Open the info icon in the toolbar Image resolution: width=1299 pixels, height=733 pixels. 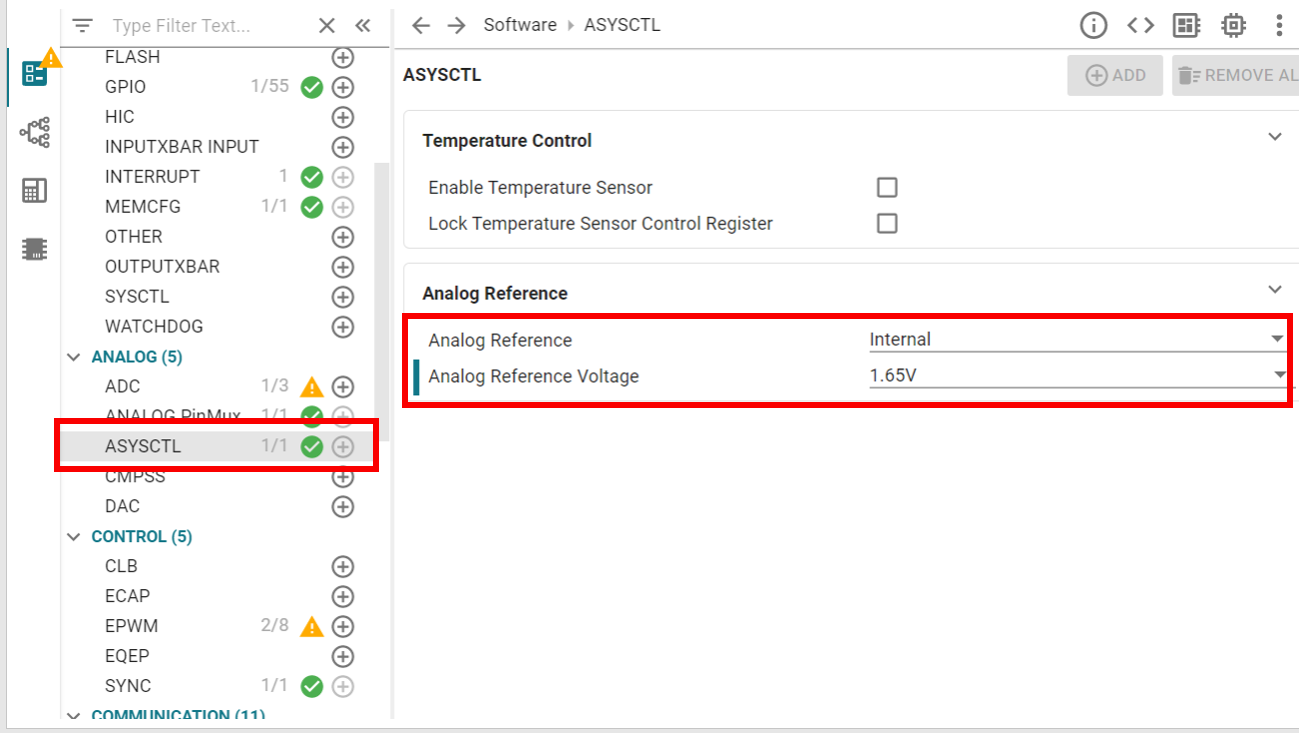pos(1094,26)
